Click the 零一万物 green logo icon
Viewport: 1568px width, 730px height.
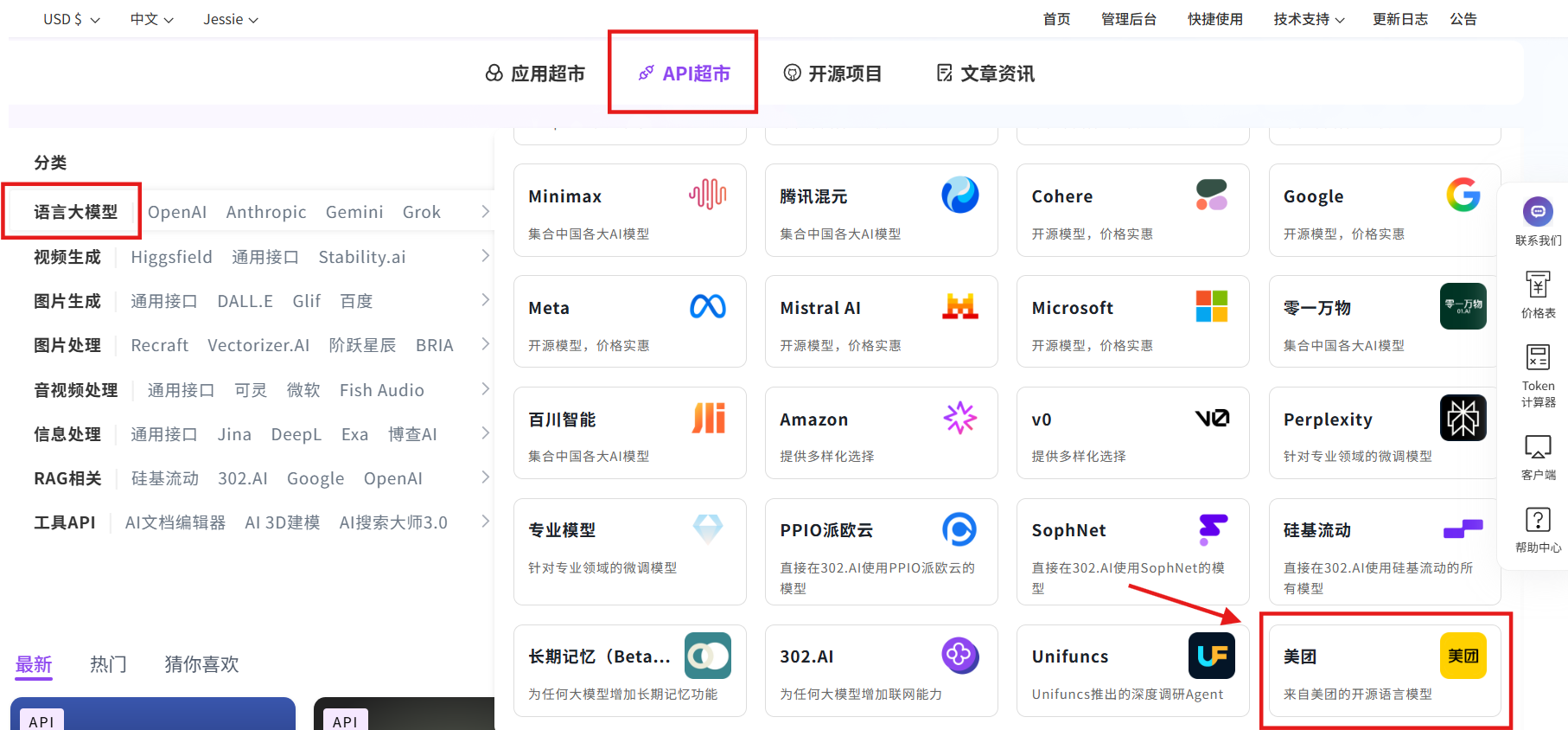click(1463, 306)
